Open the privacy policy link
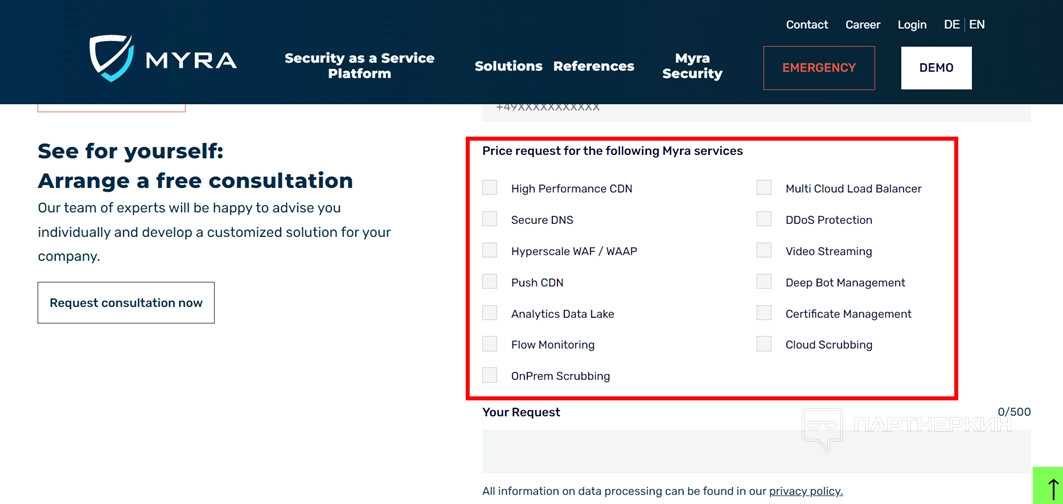Image resolution: width=1063 pixels, height=504 pixels. (x=805, y=491)
